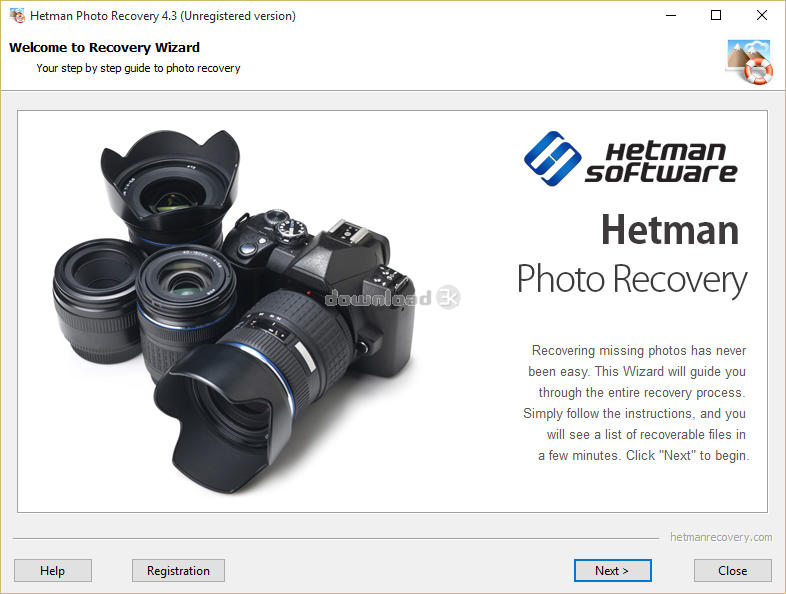Minimize the Hetman Photo Recovery window
Image resolution: width=786 pixels, height=594 pixels.
(670, 16)
